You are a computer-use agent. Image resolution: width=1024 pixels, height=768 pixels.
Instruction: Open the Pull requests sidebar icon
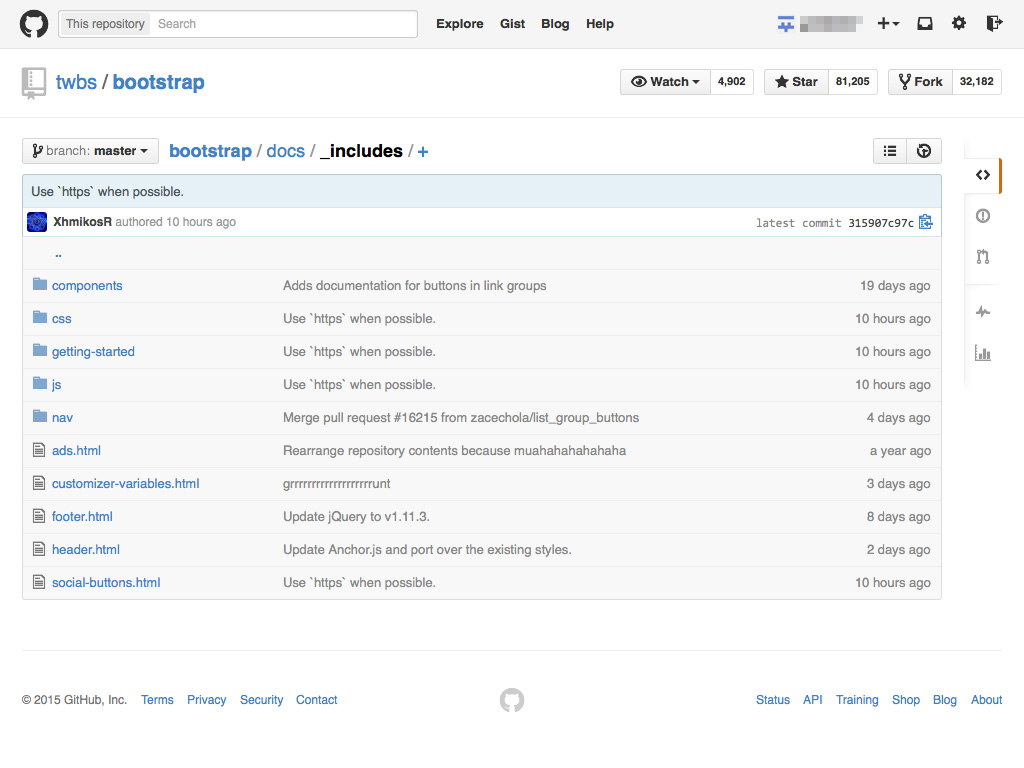981,257
